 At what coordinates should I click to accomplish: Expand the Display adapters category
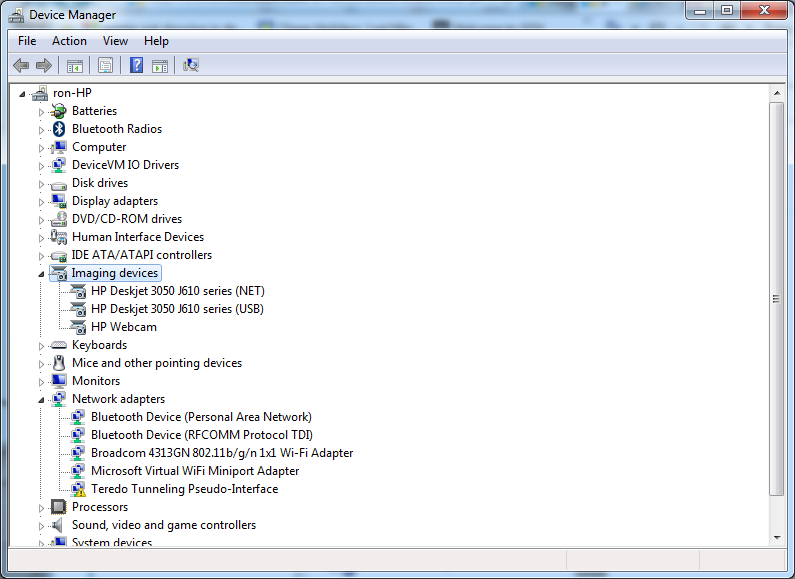point(42,202)
